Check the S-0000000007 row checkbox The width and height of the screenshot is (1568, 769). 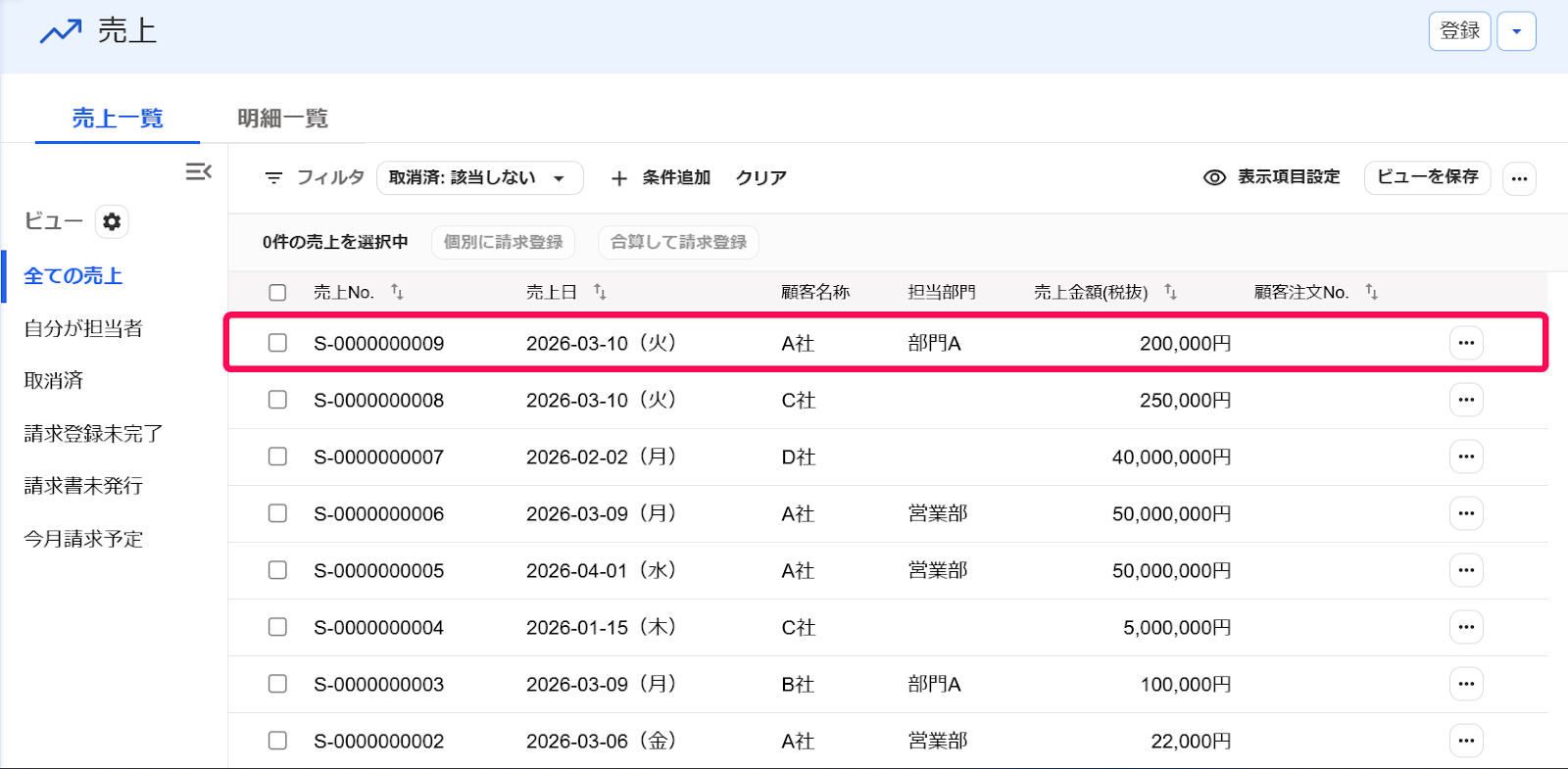click(x=277, y=457)
